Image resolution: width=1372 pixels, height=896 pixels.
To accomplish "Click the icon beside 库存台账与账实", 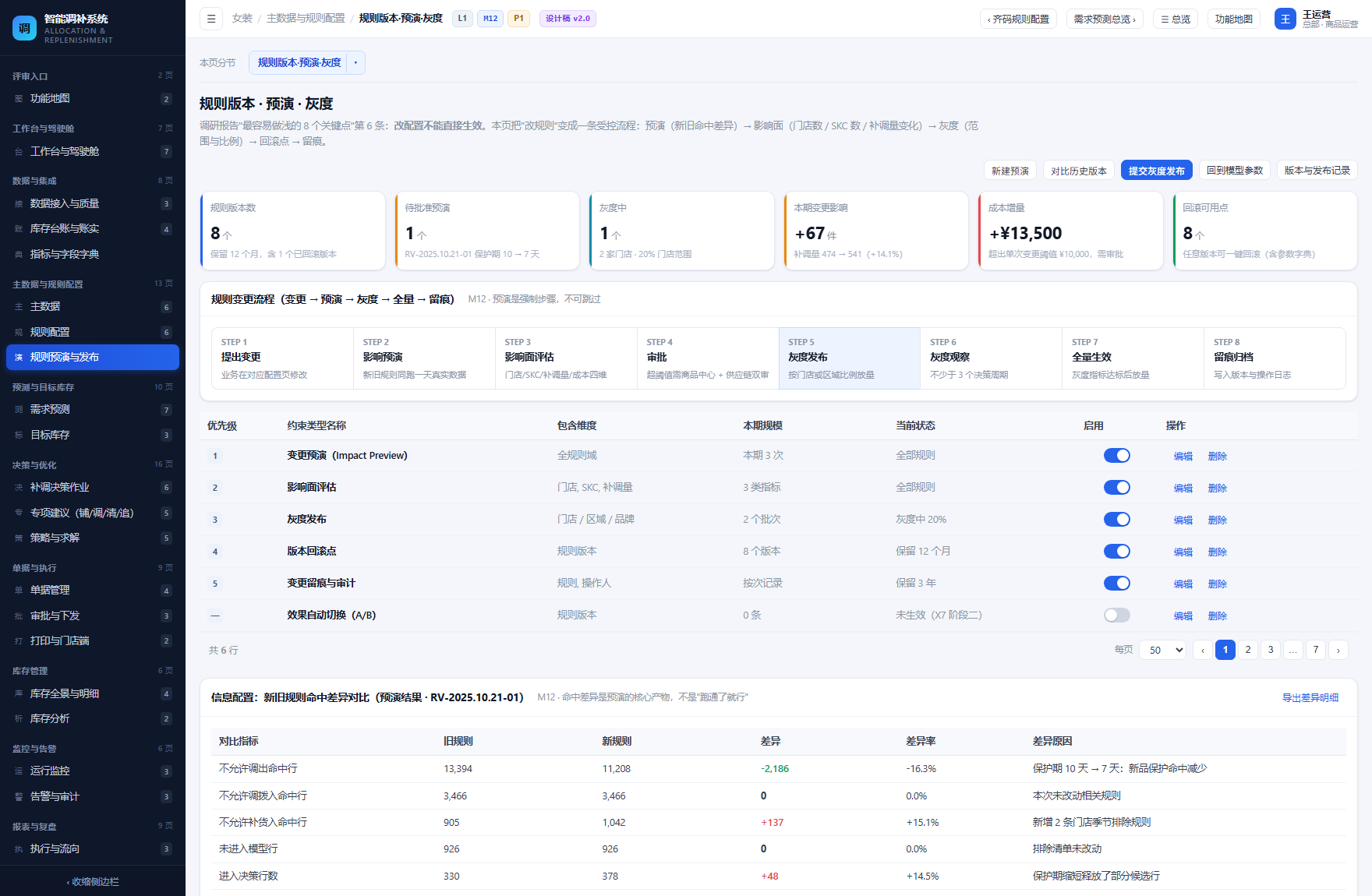I will point(19,229).
